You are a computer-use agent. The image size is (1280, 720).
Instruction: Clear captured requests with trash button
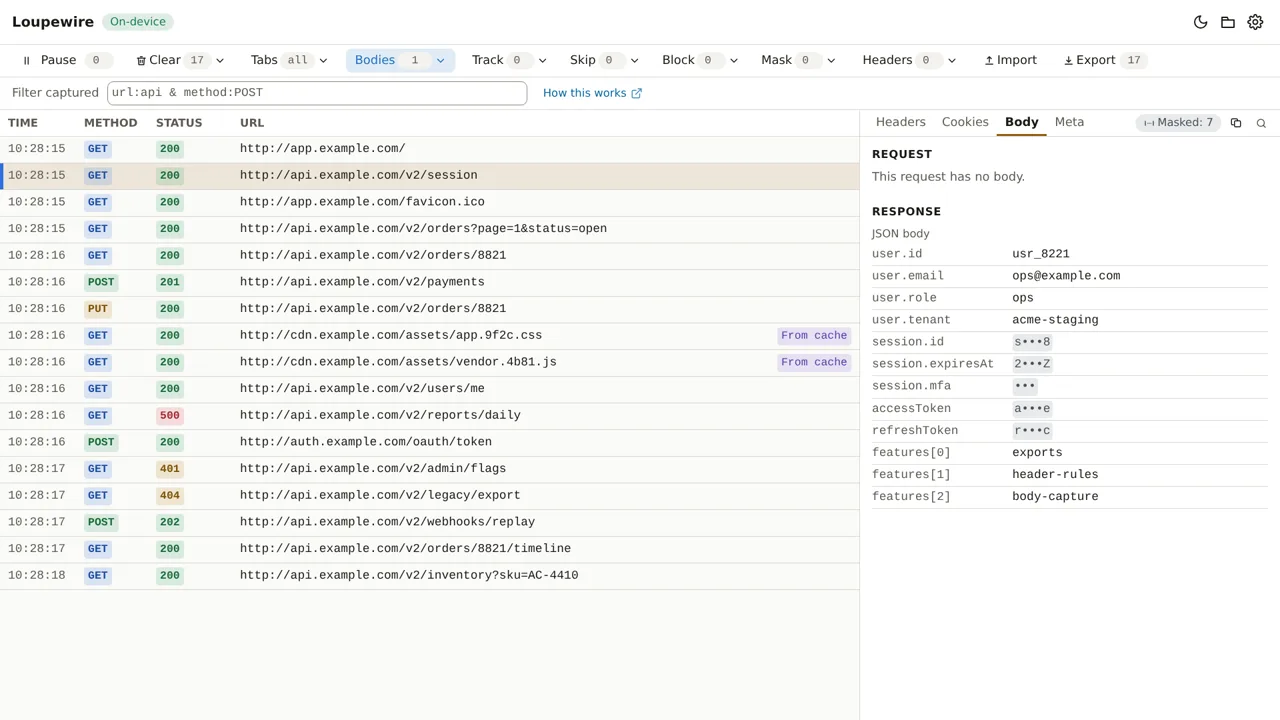coord(171,60)
